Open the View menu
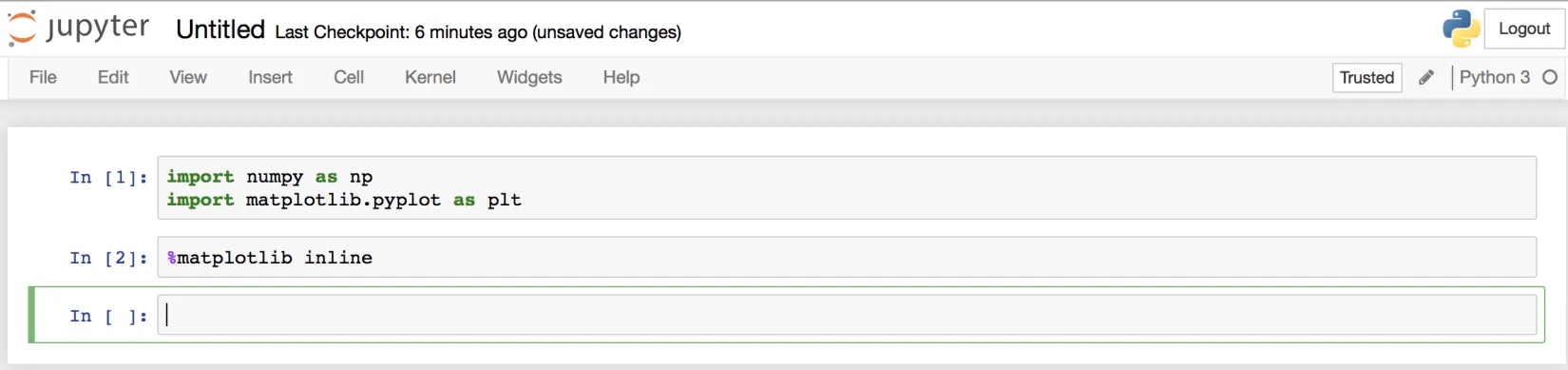1568x370 pixels. click(188, 77)
